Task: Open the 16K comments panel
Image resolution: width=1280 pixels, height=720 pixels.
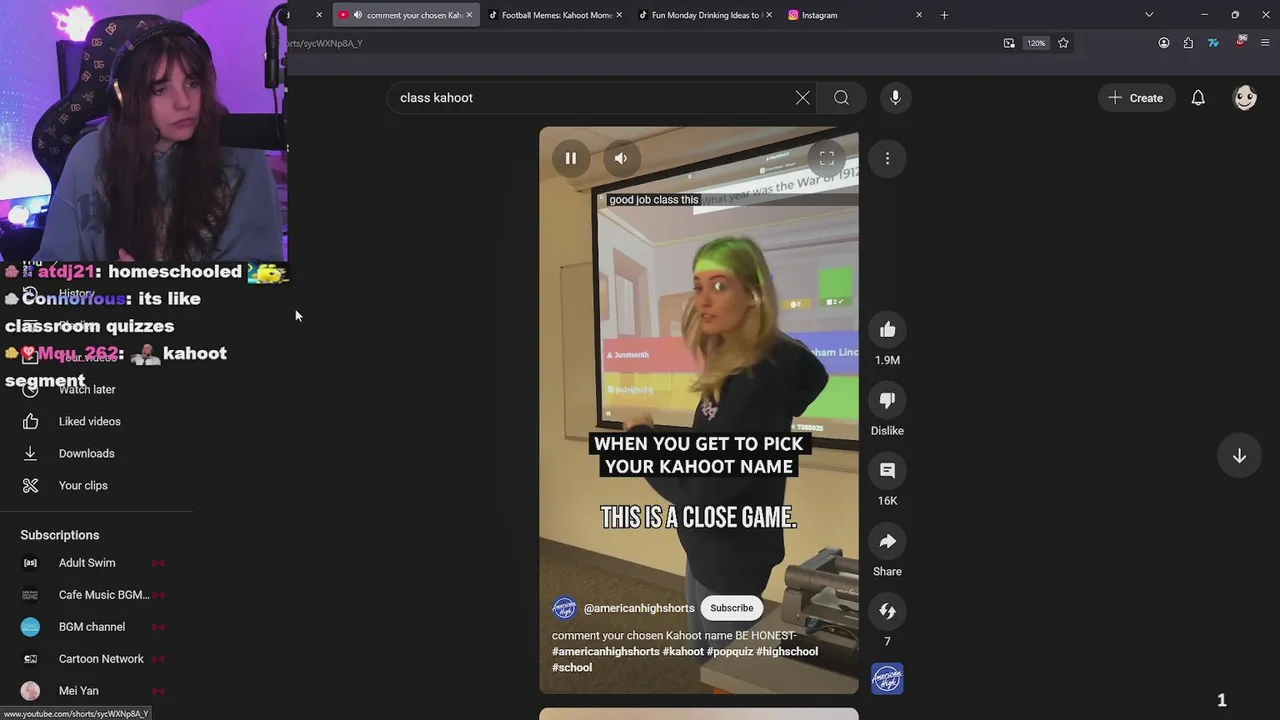Action: point(887,470)
